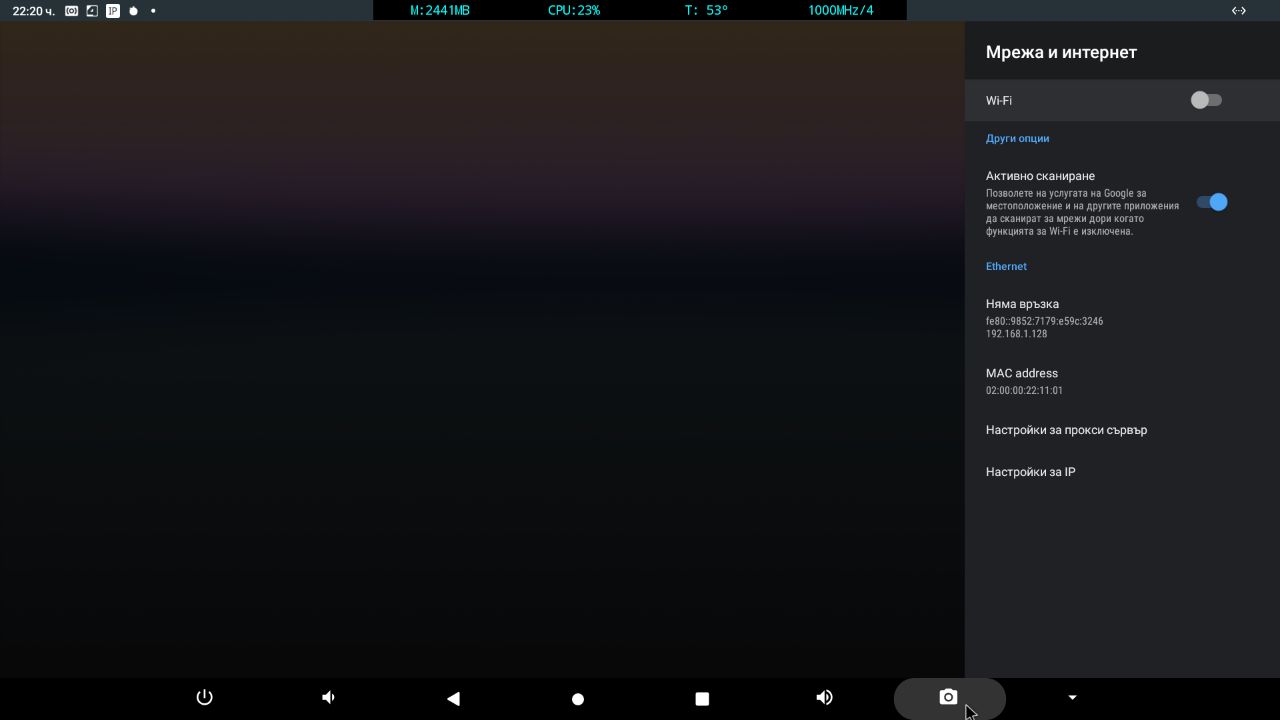Click the notification overflow dot in the status bar
This screenshot has height=720, width=1280.
tap(153, 11)
